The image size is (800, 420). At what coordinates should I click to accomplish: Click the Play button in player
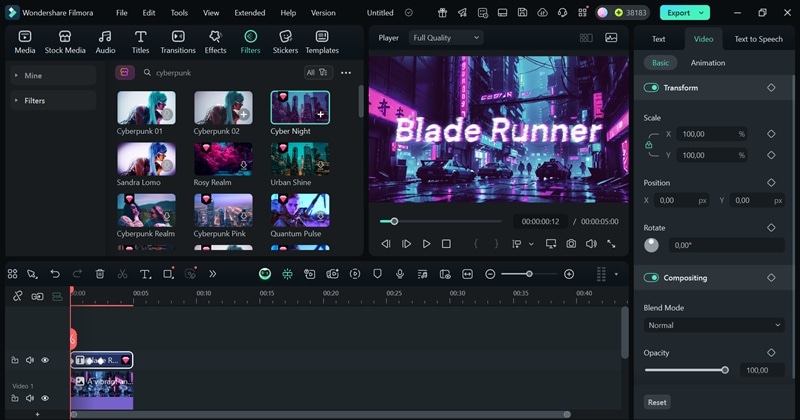426,244
